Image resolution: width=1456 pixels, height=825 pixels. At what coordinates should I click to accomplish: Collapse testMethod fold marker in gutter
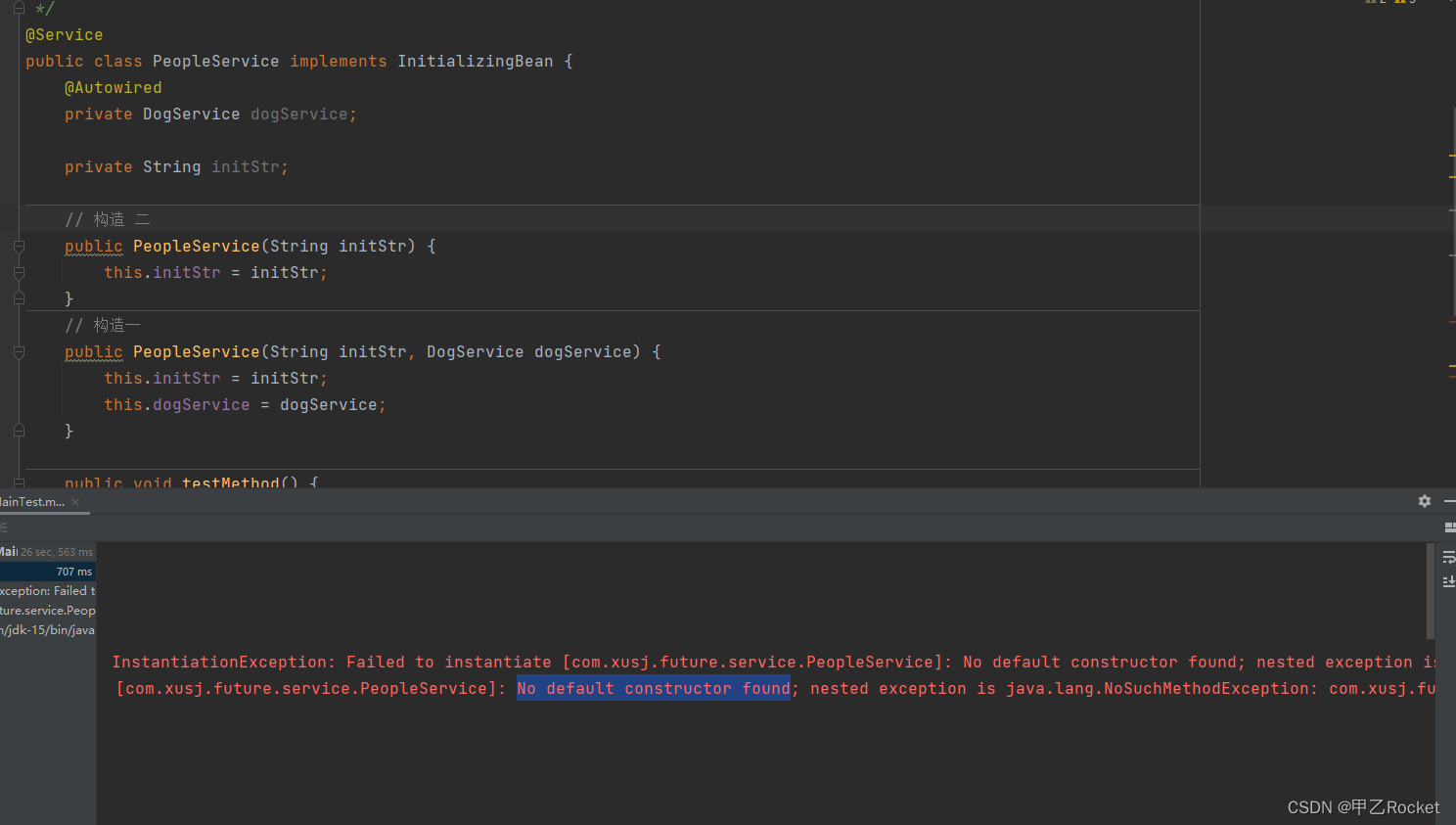(x=19, y=482)
